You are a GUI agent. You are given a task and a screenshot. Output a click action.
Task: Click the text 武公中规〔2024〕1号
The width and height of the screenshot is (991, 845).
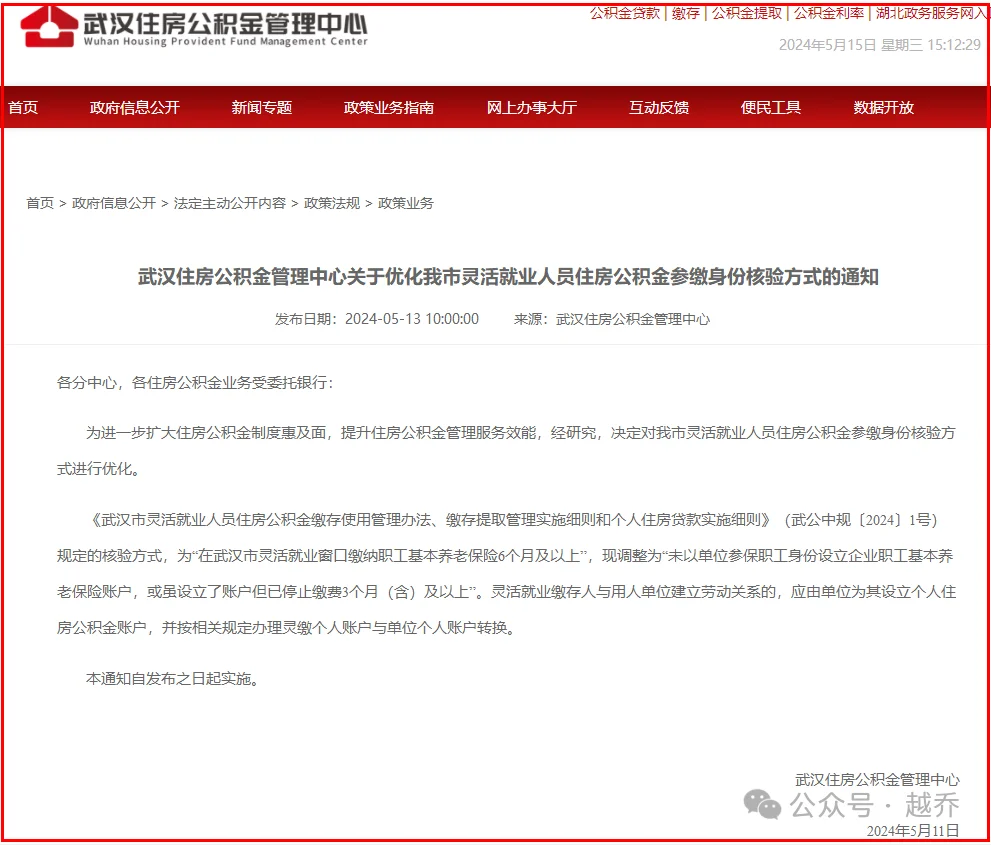861,520
